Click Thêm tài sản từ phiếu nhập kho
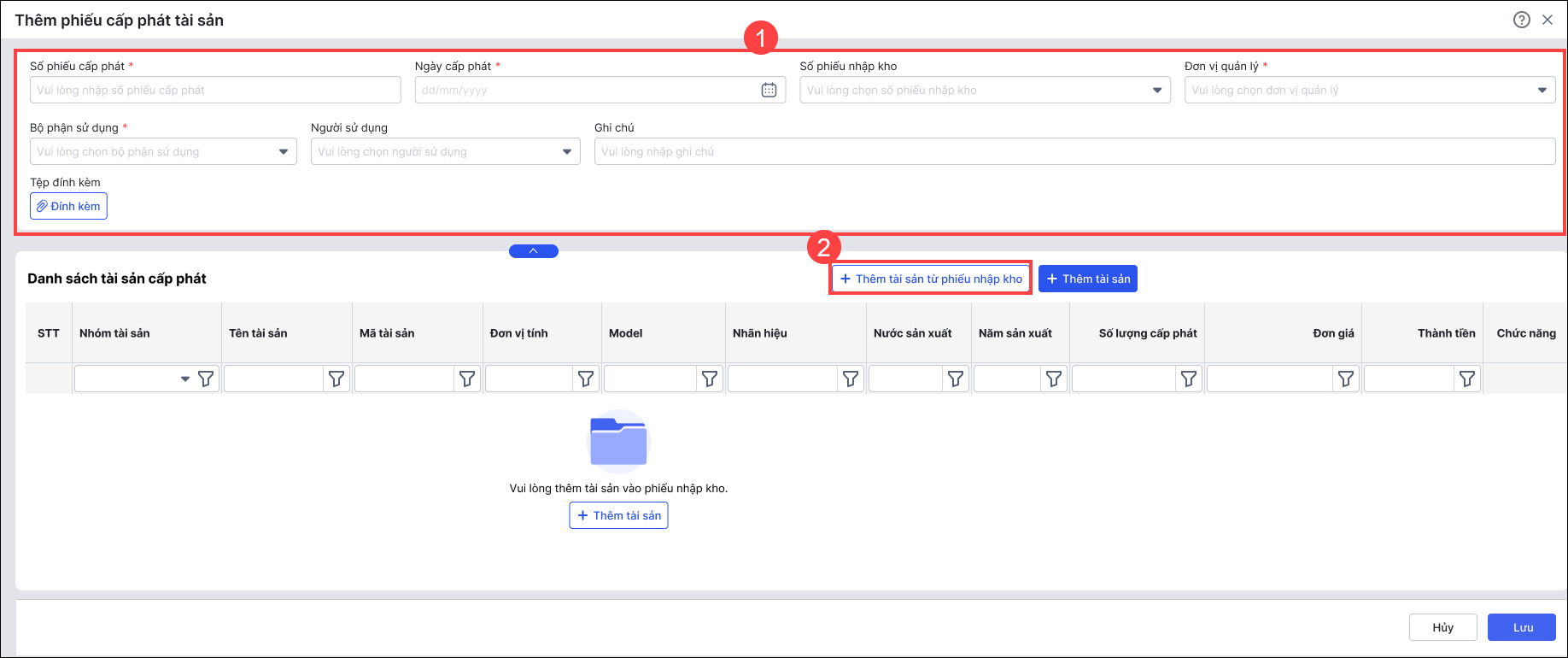The height and width of the screenshot is (658, 1568). coord(931,279)
